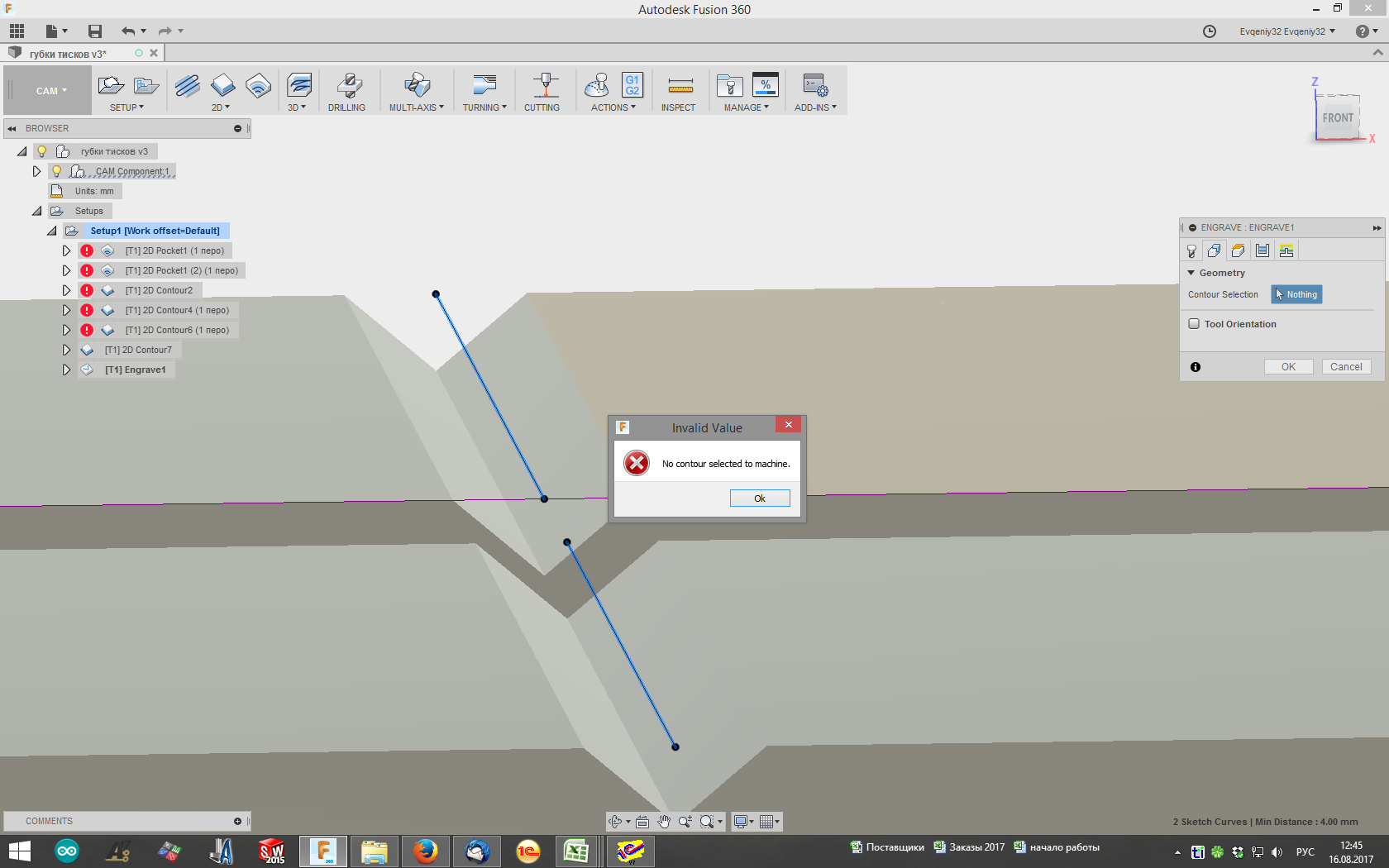Collapse the Geometry section in Engrave panel
The width and height of the screenshot is (1389, 868).
(x=1191, y=273)
